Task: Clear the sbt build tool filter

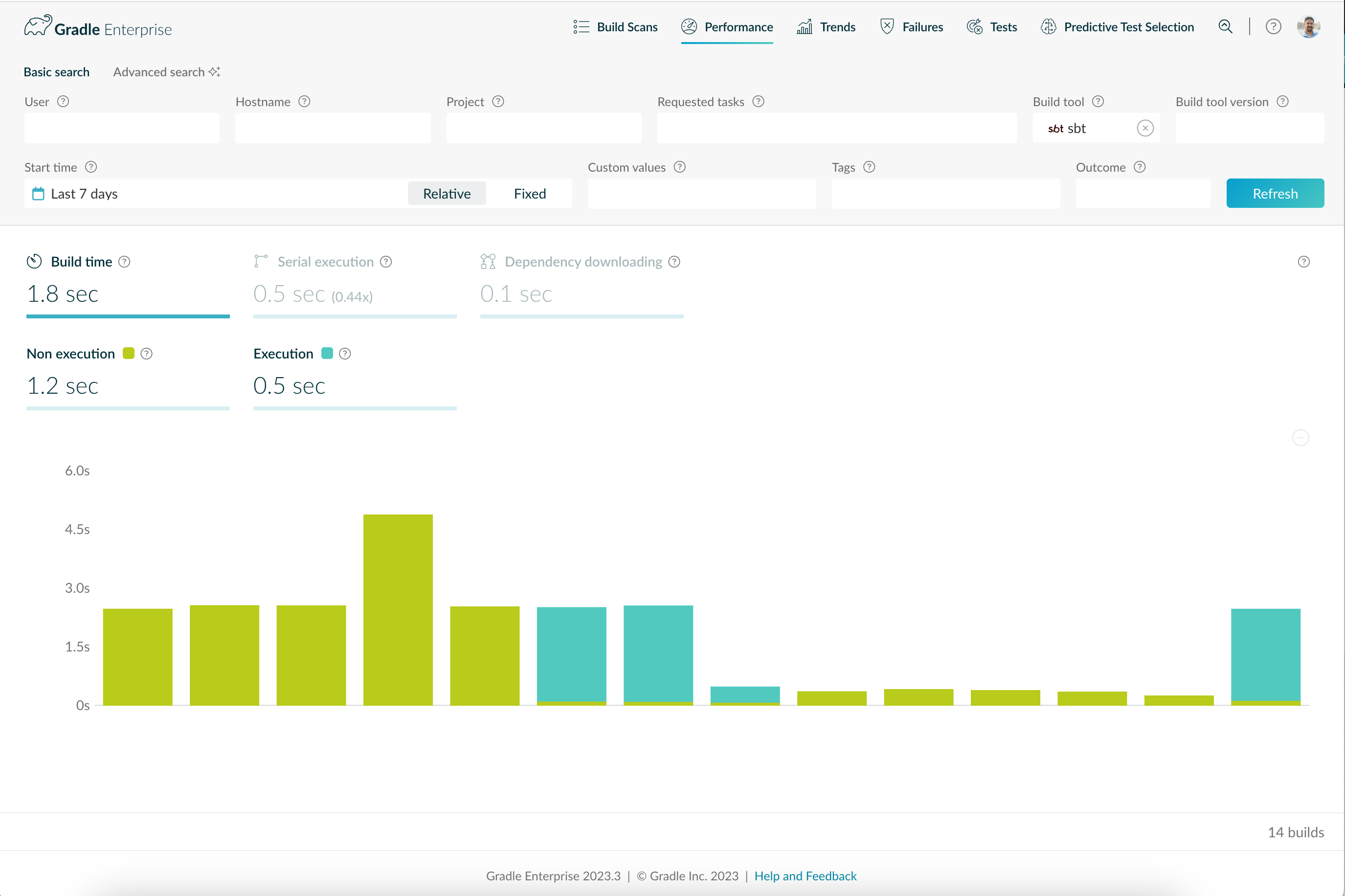Action: click(1144, 129)
